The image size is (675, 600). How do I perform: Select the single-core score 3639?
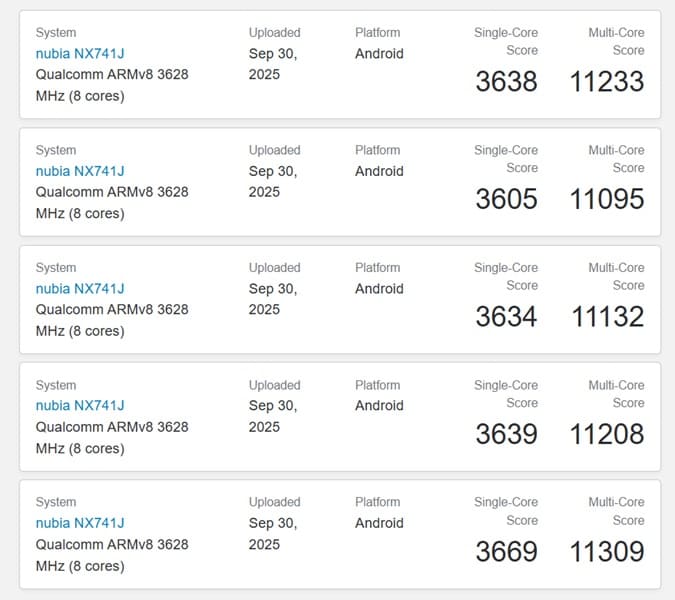(506, 433)
